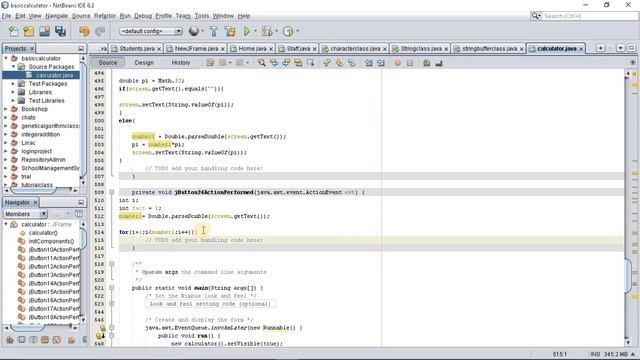This screenshot has width=640, height=360.
Task: Click the Build Project hammer icon
Action: coord(213,31)
